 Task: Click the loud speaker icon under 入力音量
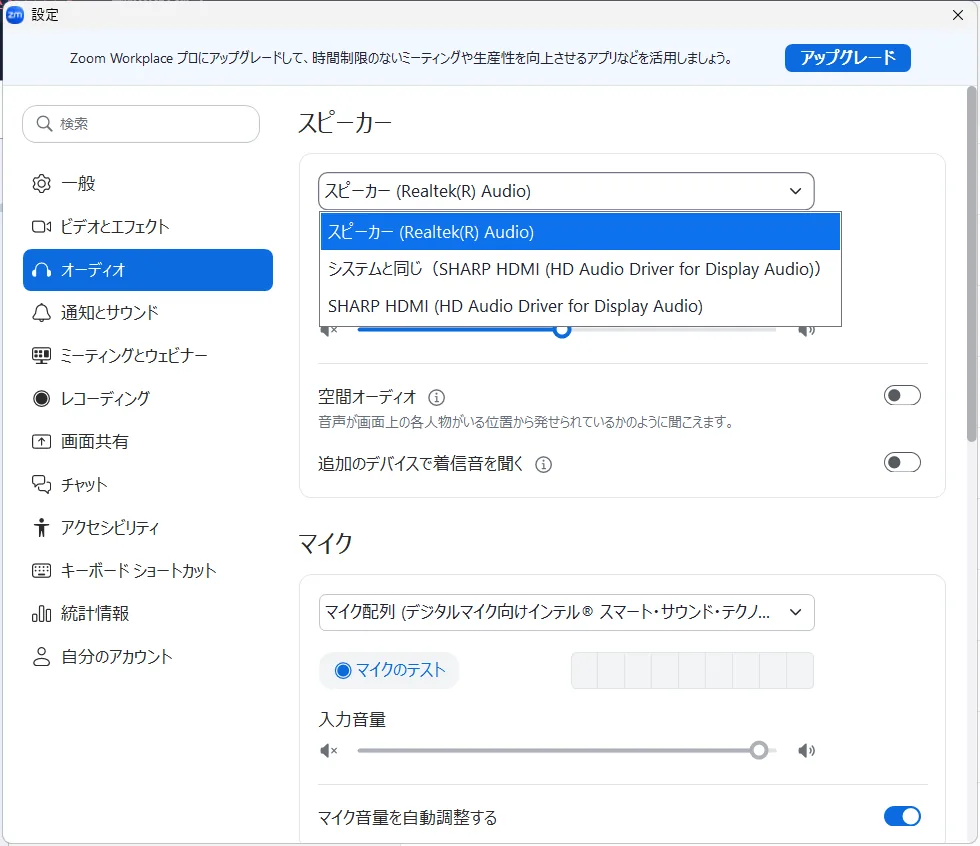(806, 750)
